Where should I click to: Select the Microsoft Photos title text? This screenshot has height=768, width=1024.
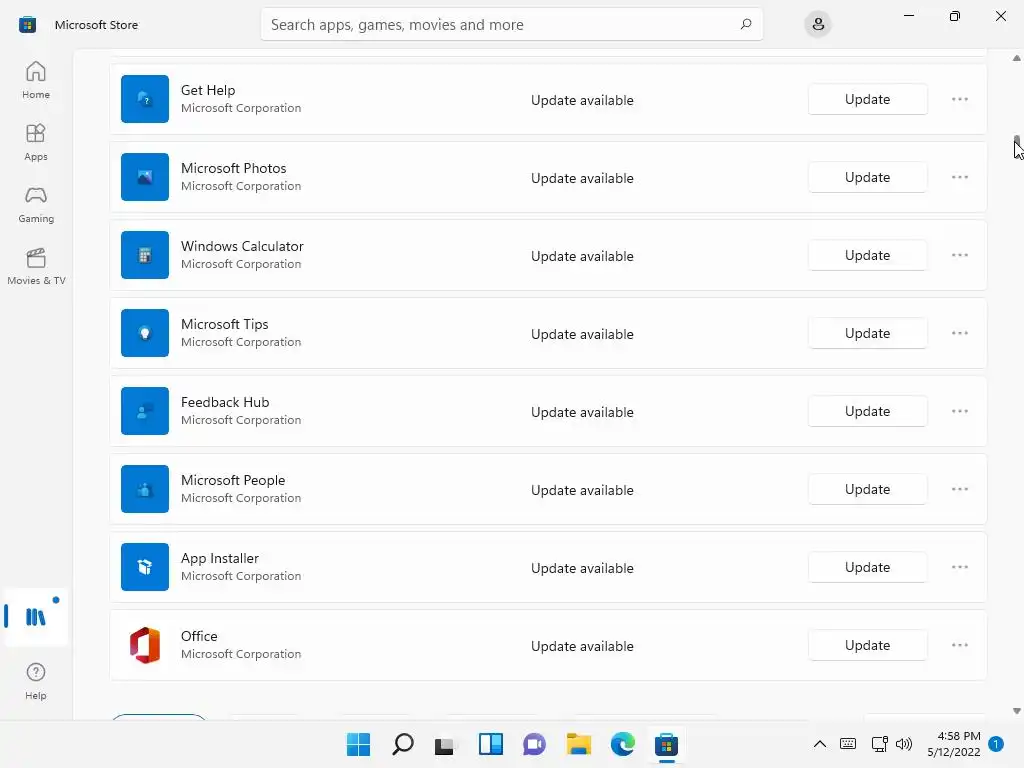pos(233,168)
